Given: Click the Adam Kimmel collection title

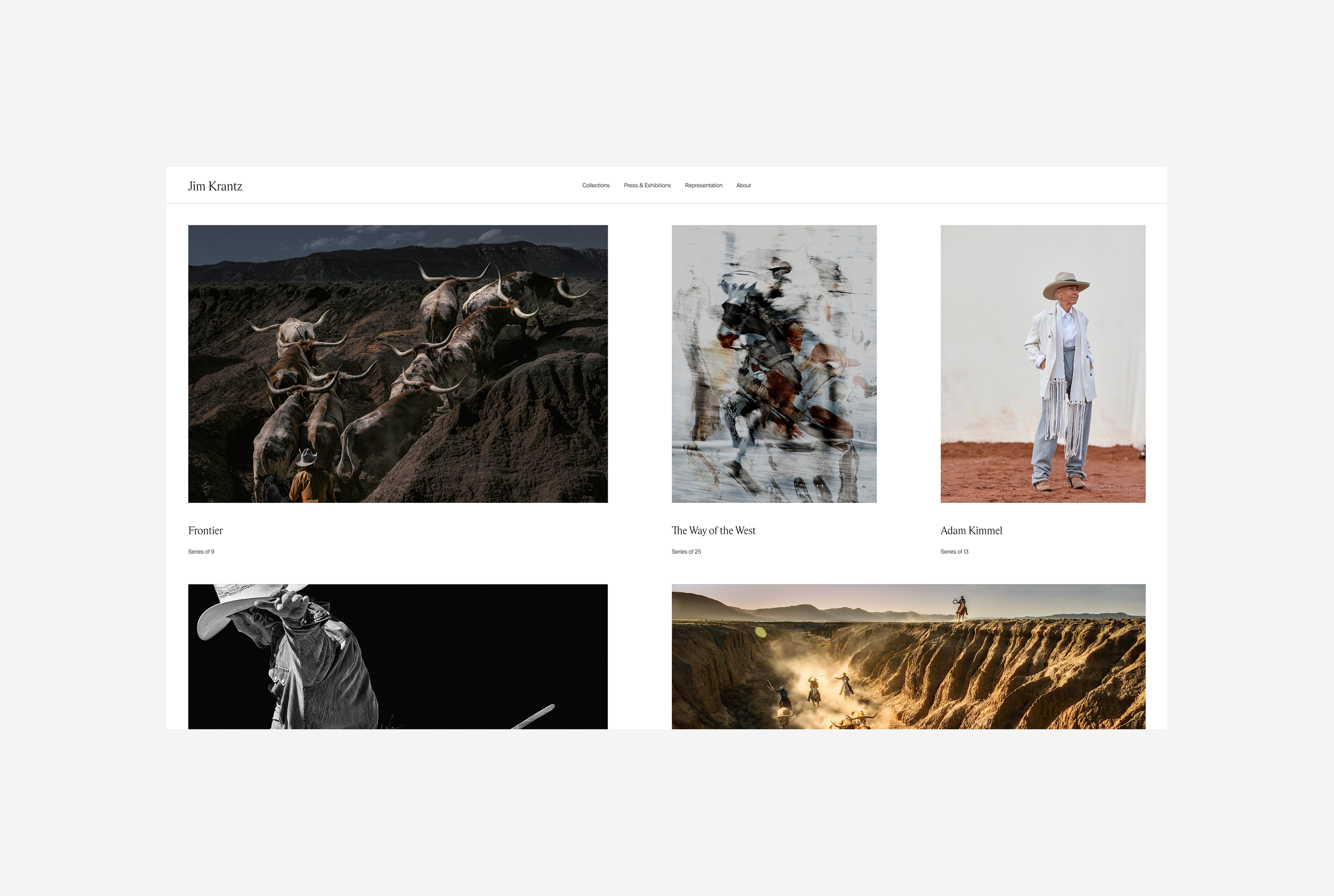Looking at the screenshot, I should (x=971, y=530).
